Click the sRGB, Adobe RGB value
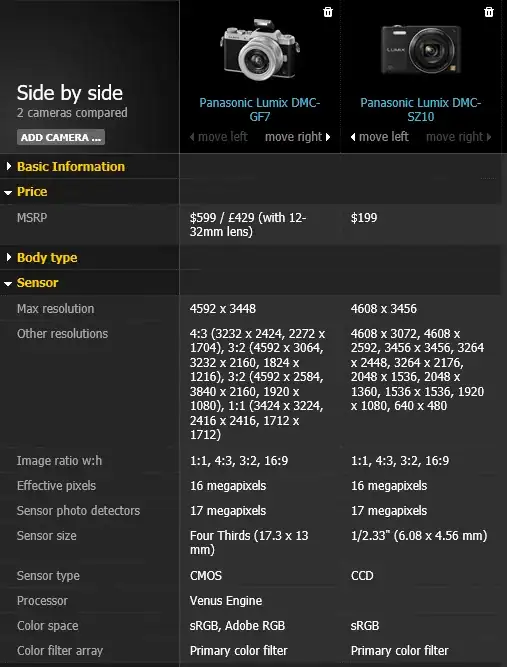 pyautogui.click(x=237, y=626)
